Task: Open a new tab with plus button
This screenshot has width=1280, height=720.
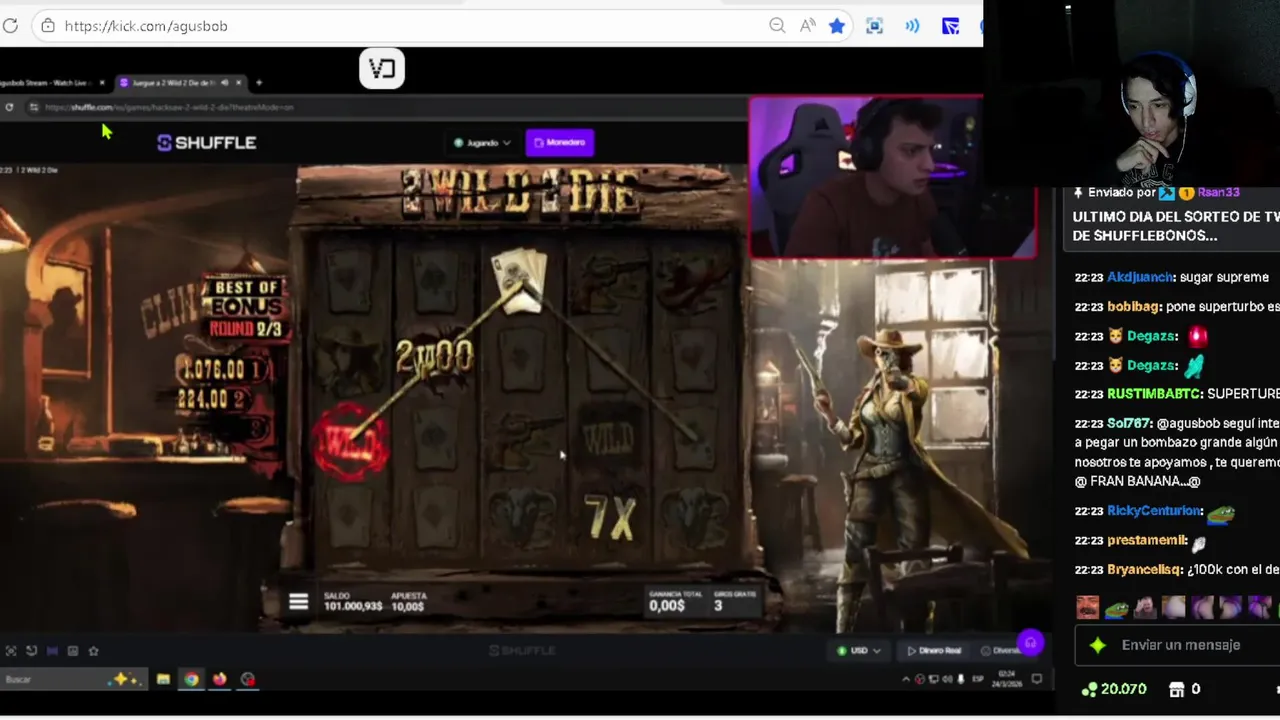Action: pyautogui.click(x=258, y=82)
